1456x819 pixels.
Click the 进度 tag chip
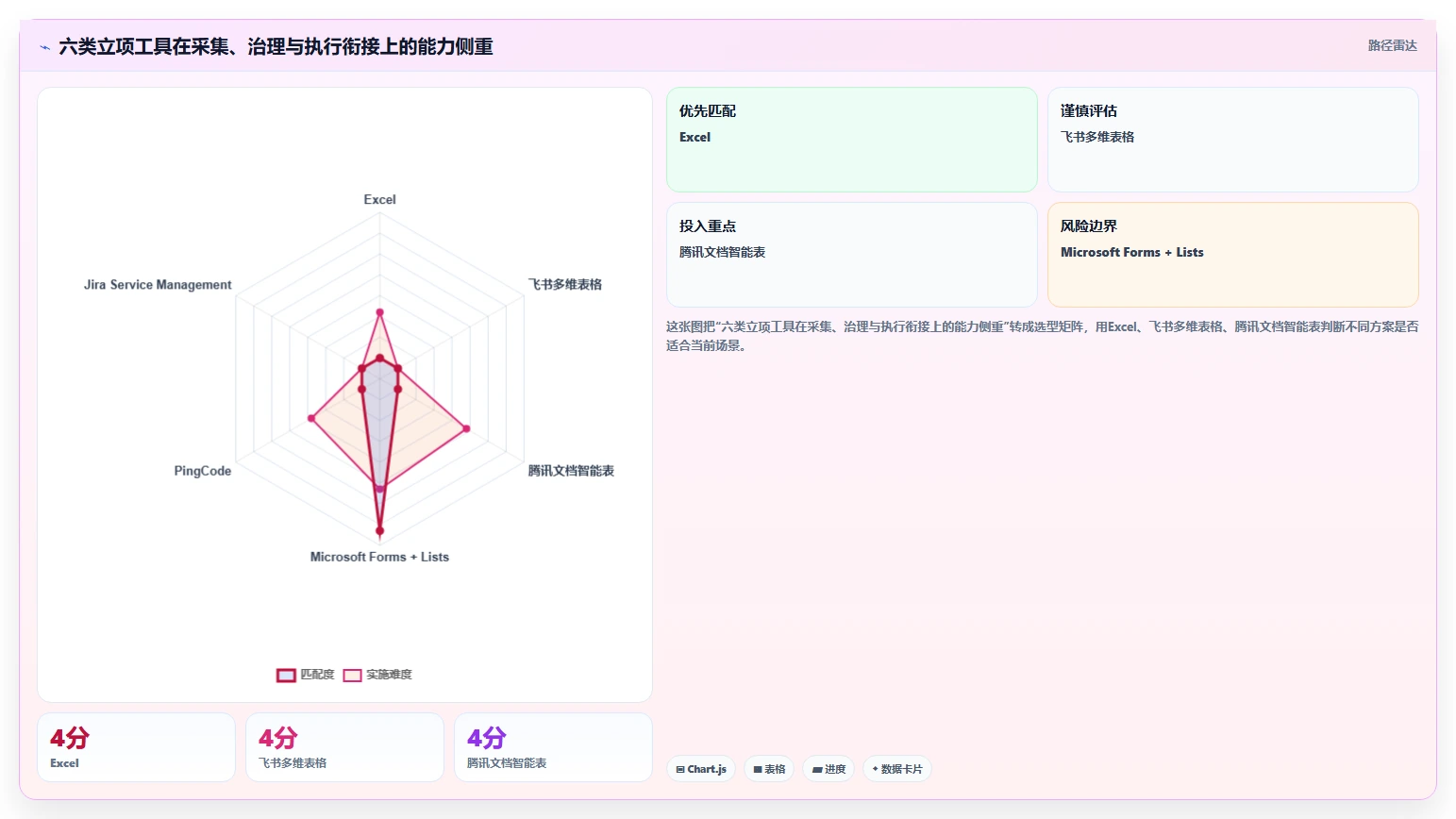coord(828,769)
